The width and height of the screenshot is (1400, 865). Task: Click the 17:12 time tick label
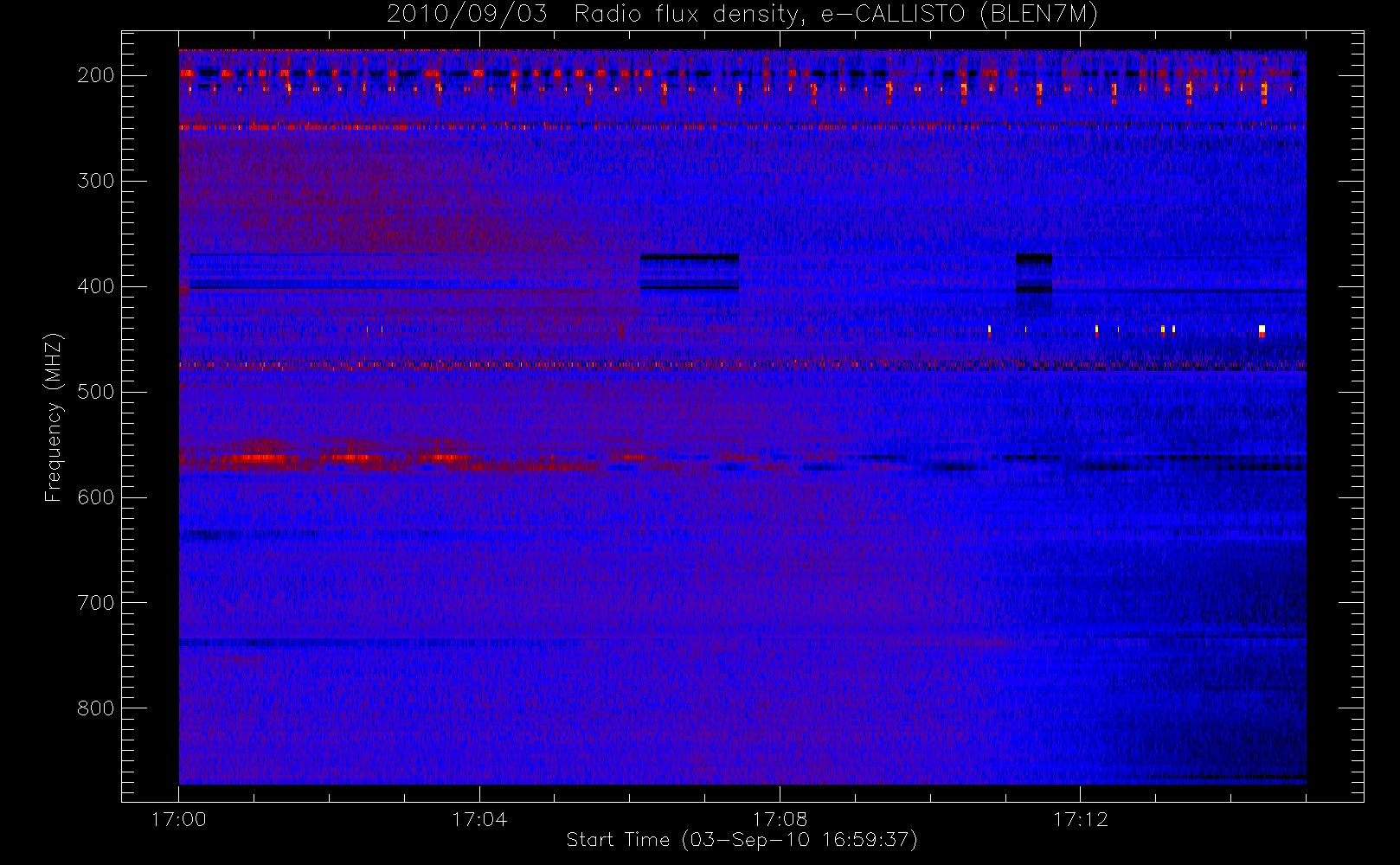tap(1080, 819)
